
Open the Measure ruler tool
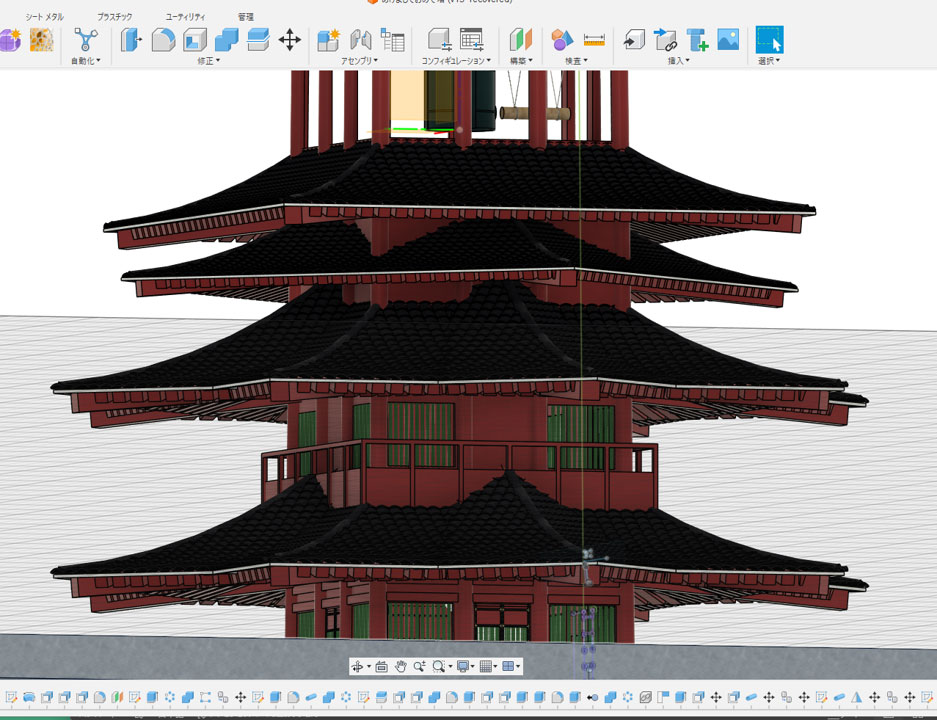click(x=595, y=40)
